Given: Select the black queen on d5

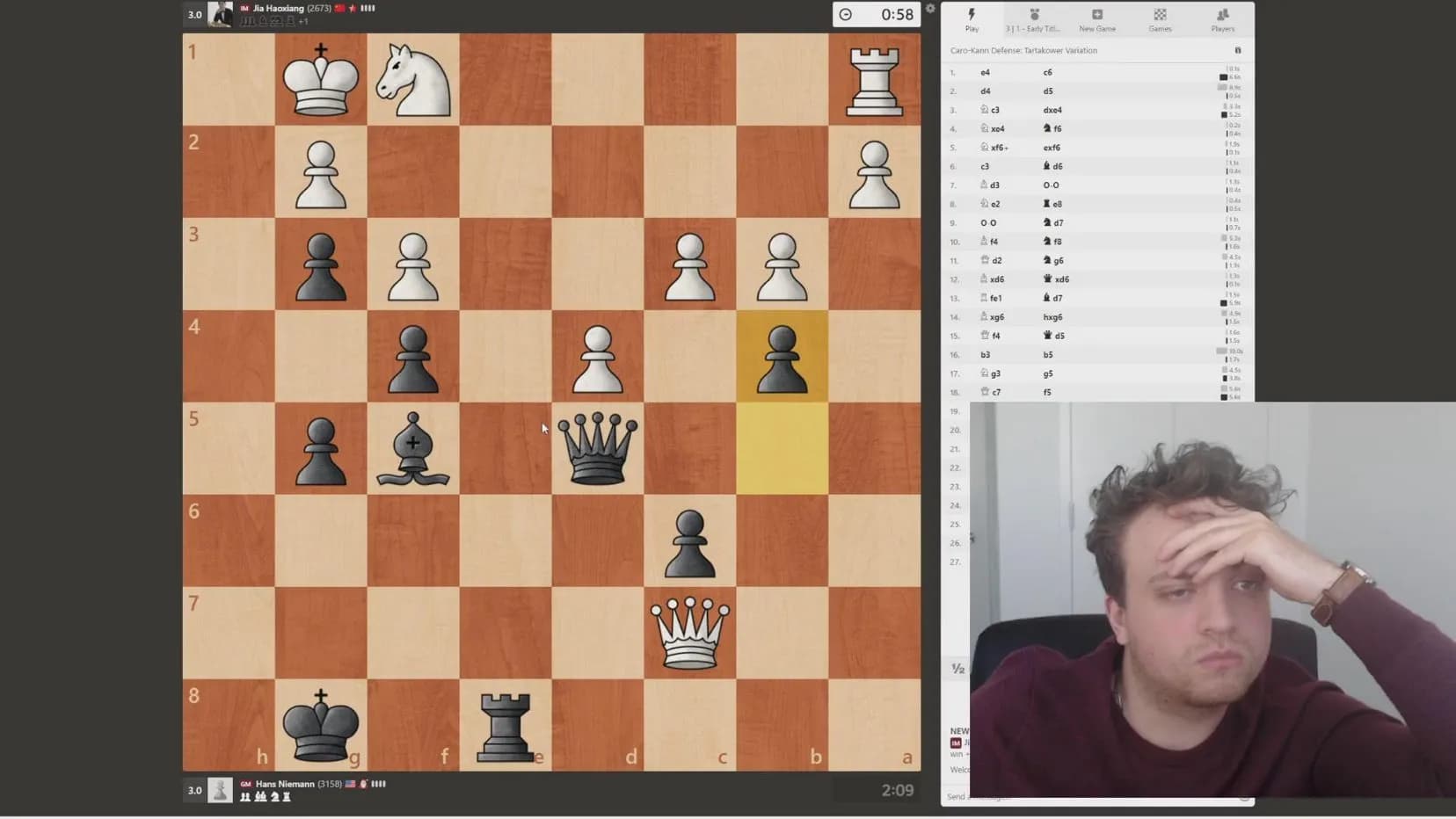Looking at the screenshot, I should click(x=598, y=448).
